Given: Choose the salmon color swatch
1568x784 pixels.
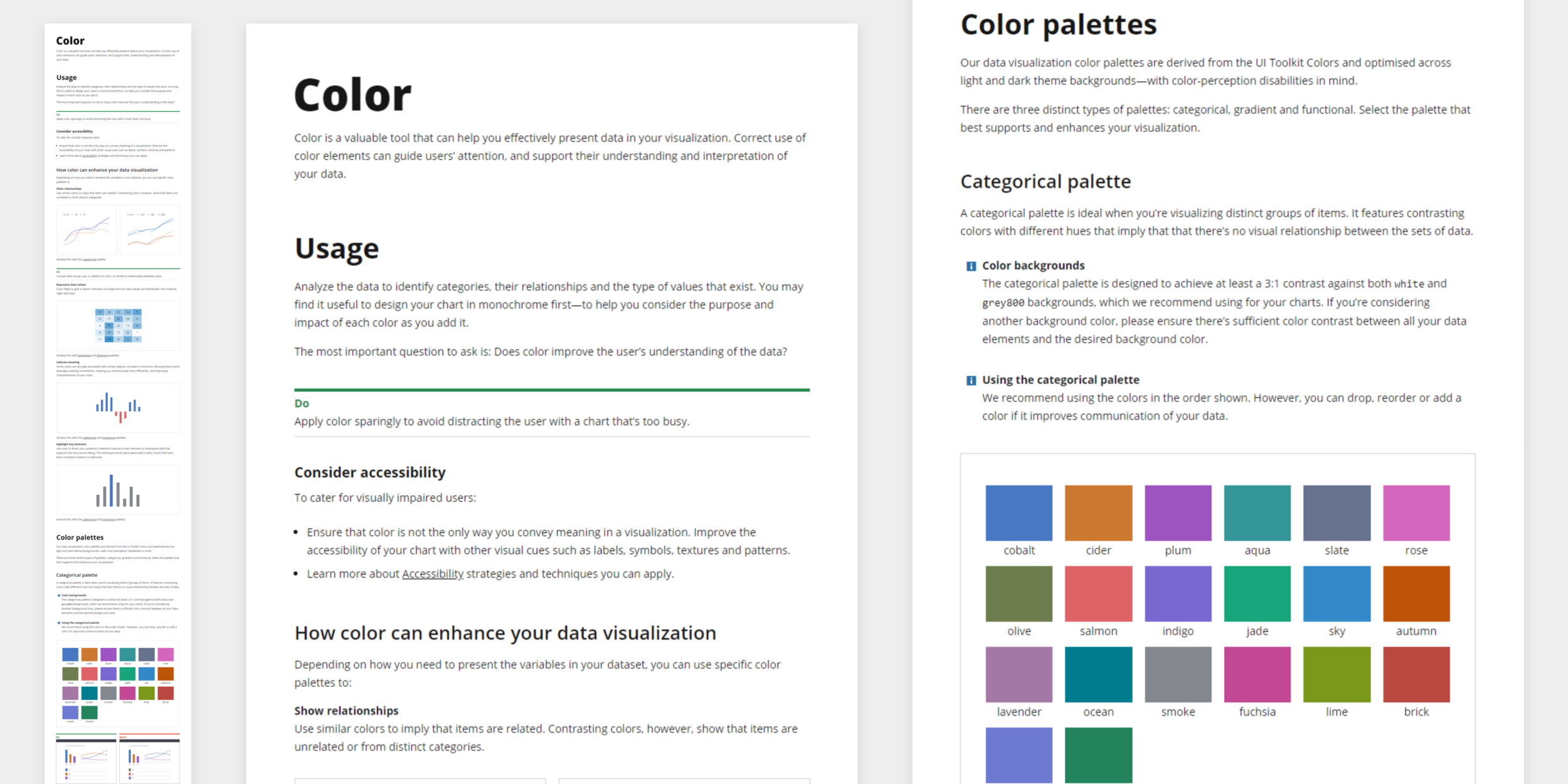Looking at the screenshot, I should coord(1098,593).
